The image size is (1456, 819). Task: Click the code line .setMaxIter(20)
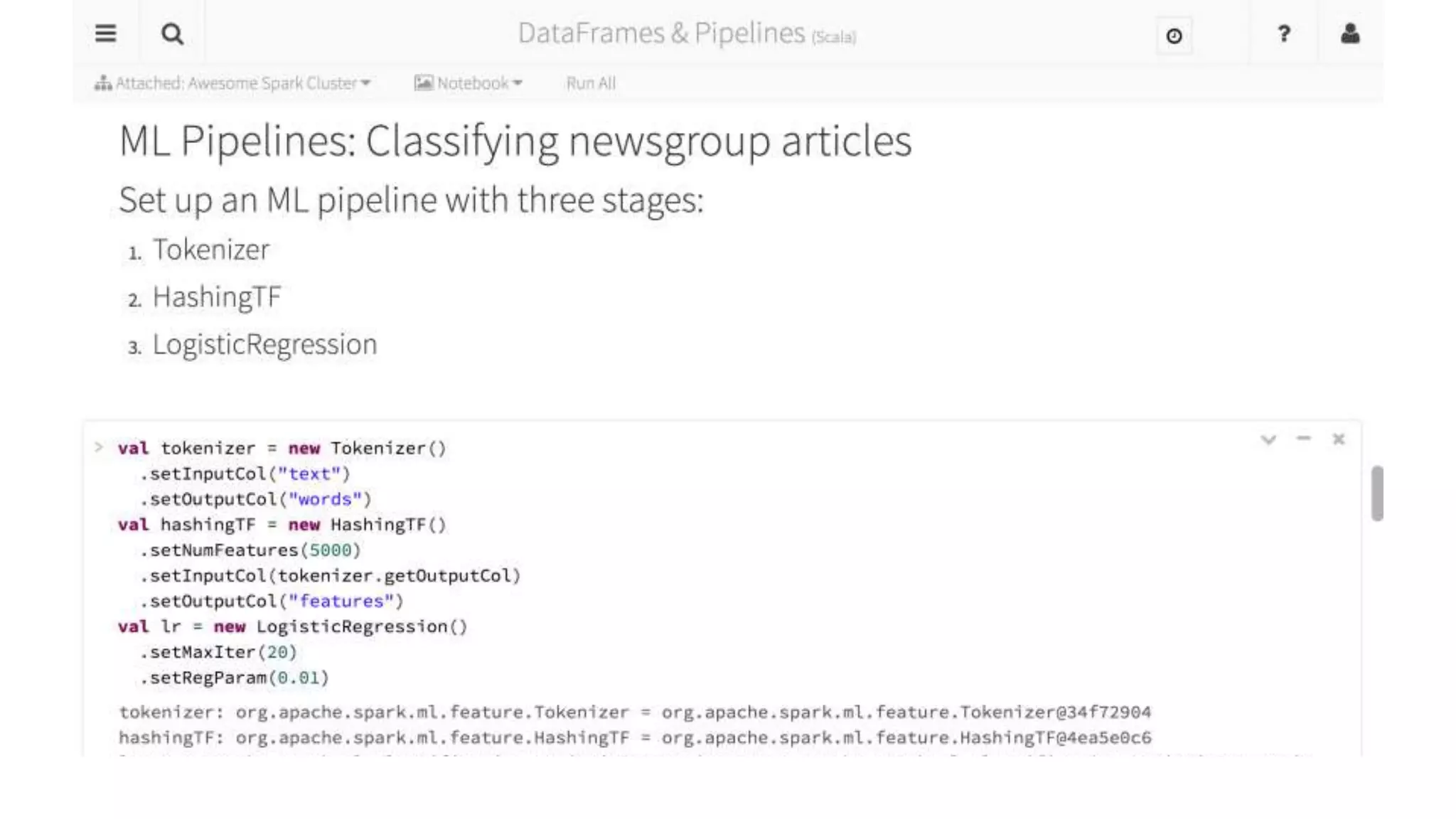(218, 653)
